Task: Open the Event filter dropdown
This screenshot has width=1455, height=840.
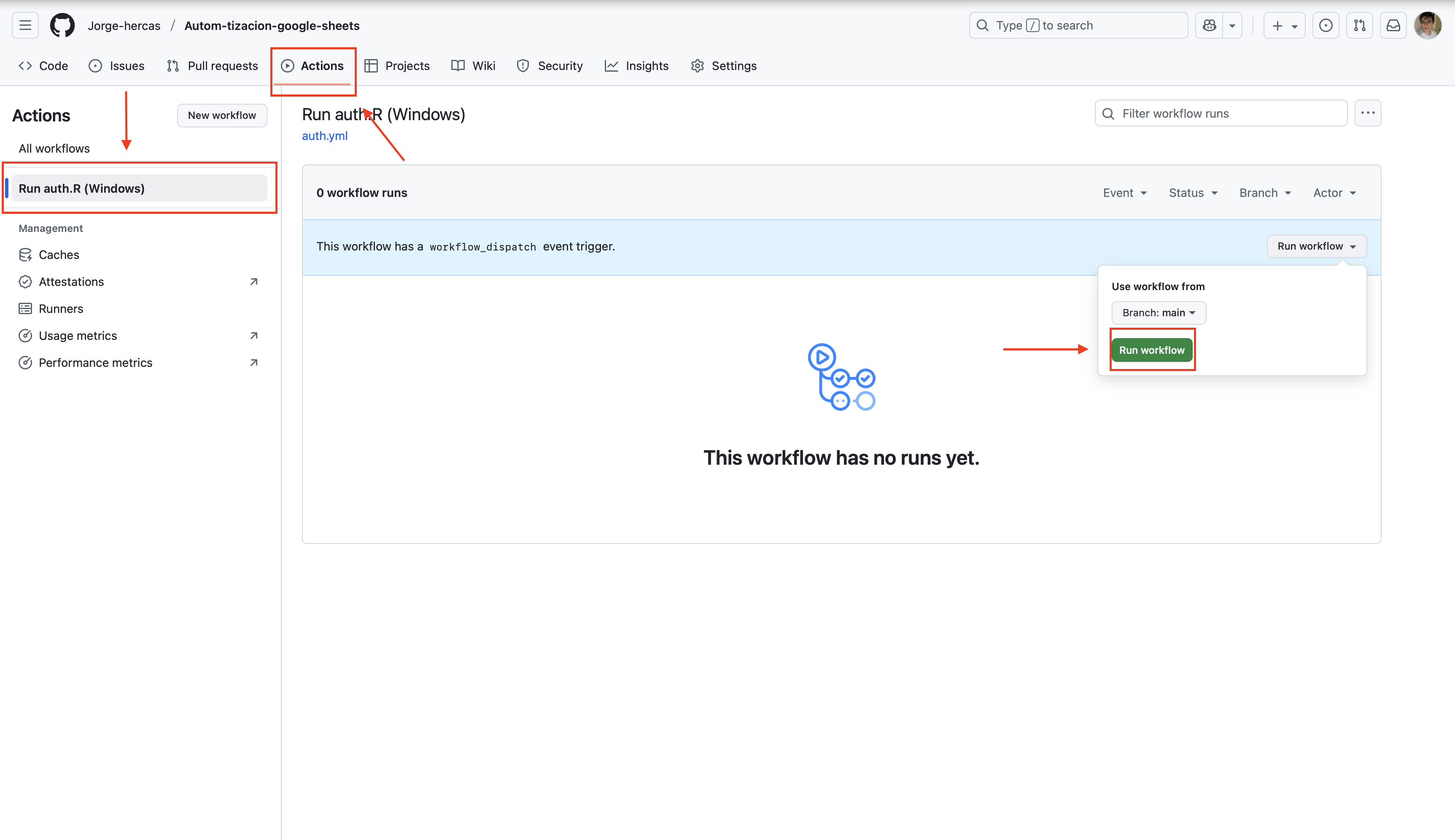Action: (1124, 193)
